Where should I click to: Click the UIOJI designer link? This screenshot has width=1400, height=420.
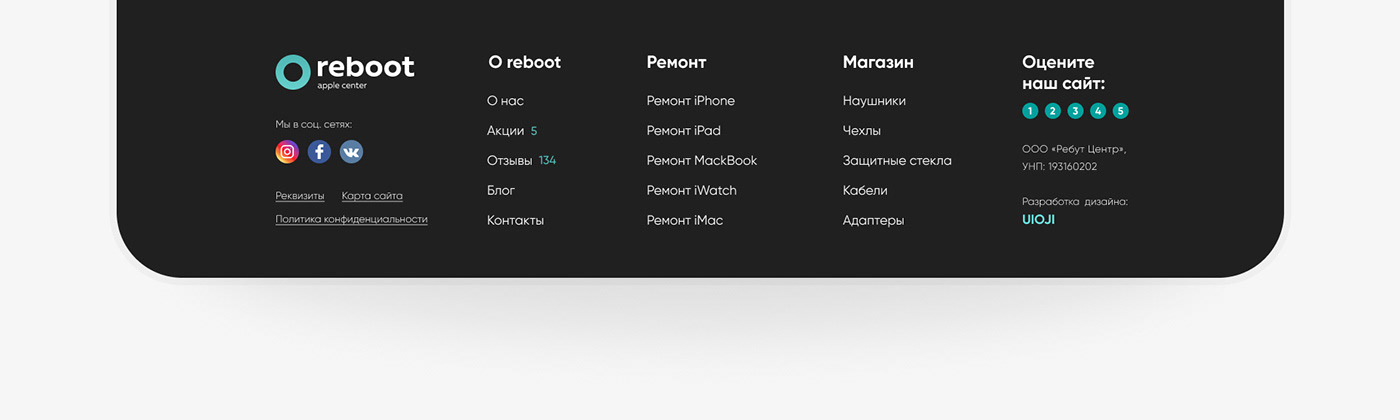(1038, 220)
